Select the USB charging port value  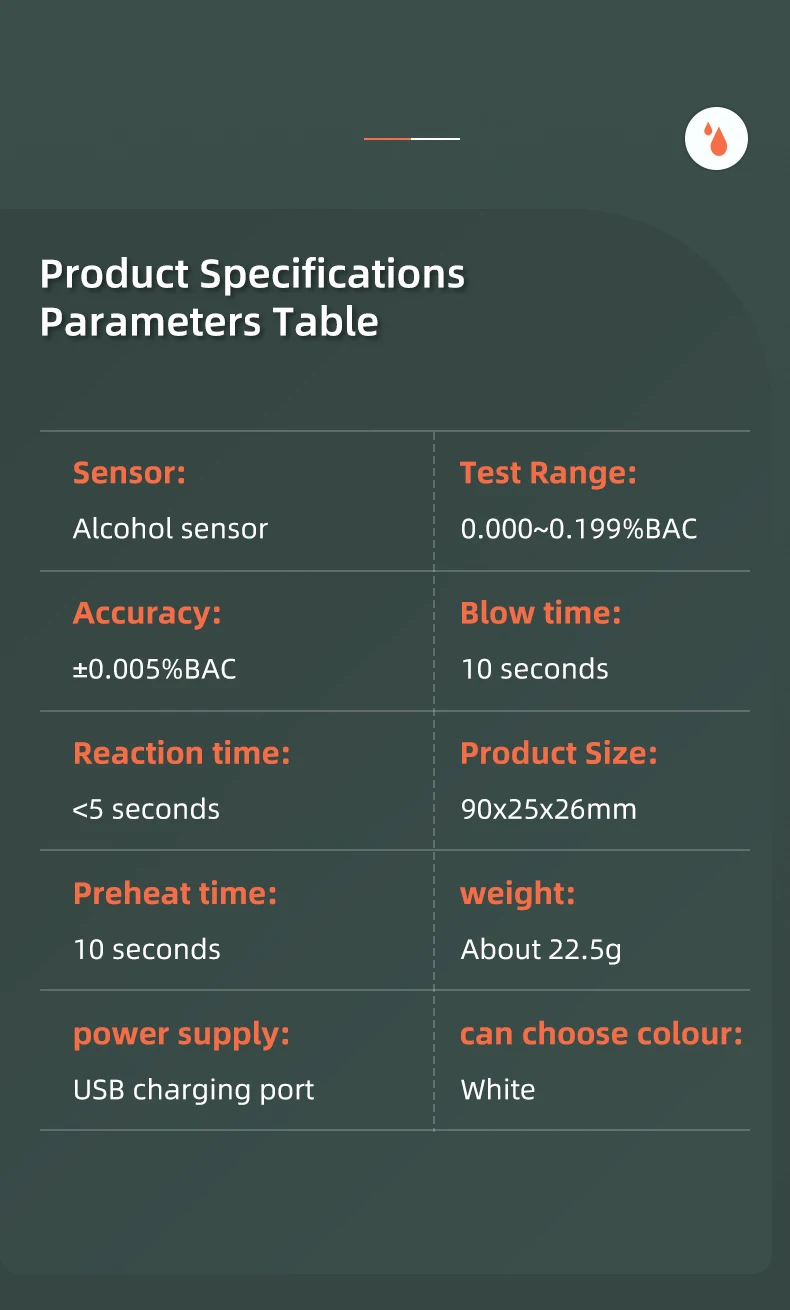click(x=194, y=1089)
